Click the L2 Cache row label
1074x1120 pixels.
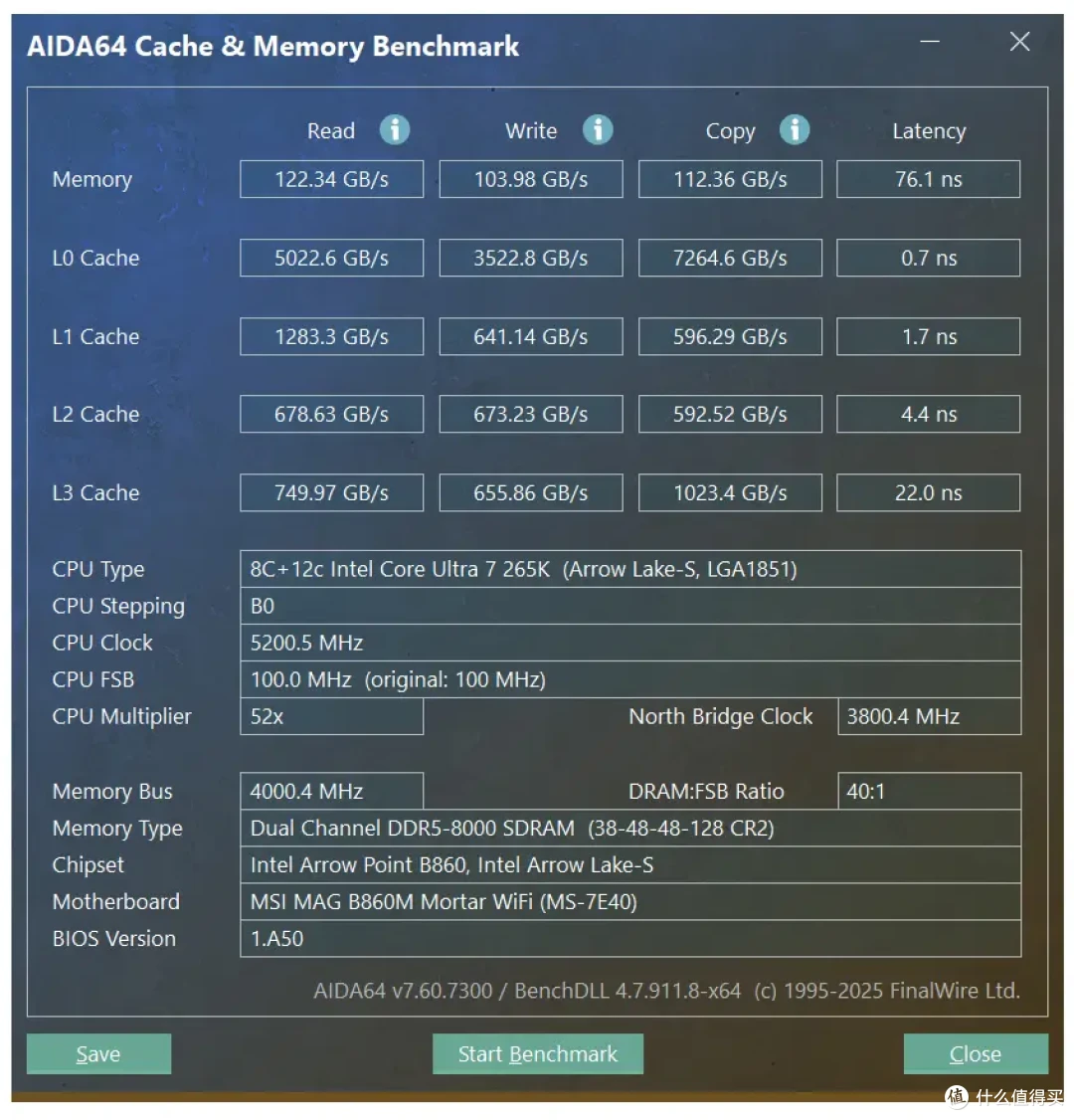coord(95,415)
